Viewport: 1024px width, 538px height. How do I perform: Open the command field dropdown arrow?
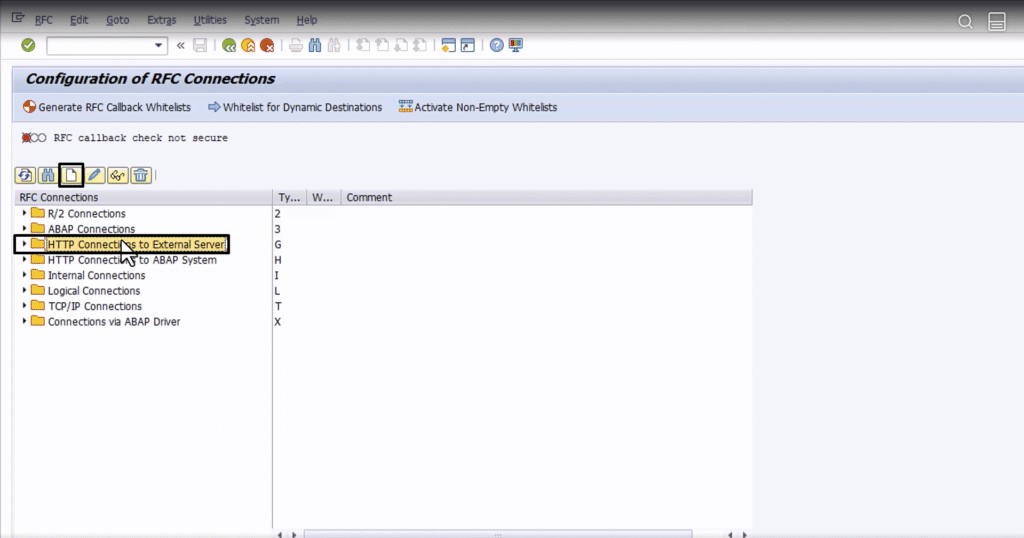tap(158, 45)
